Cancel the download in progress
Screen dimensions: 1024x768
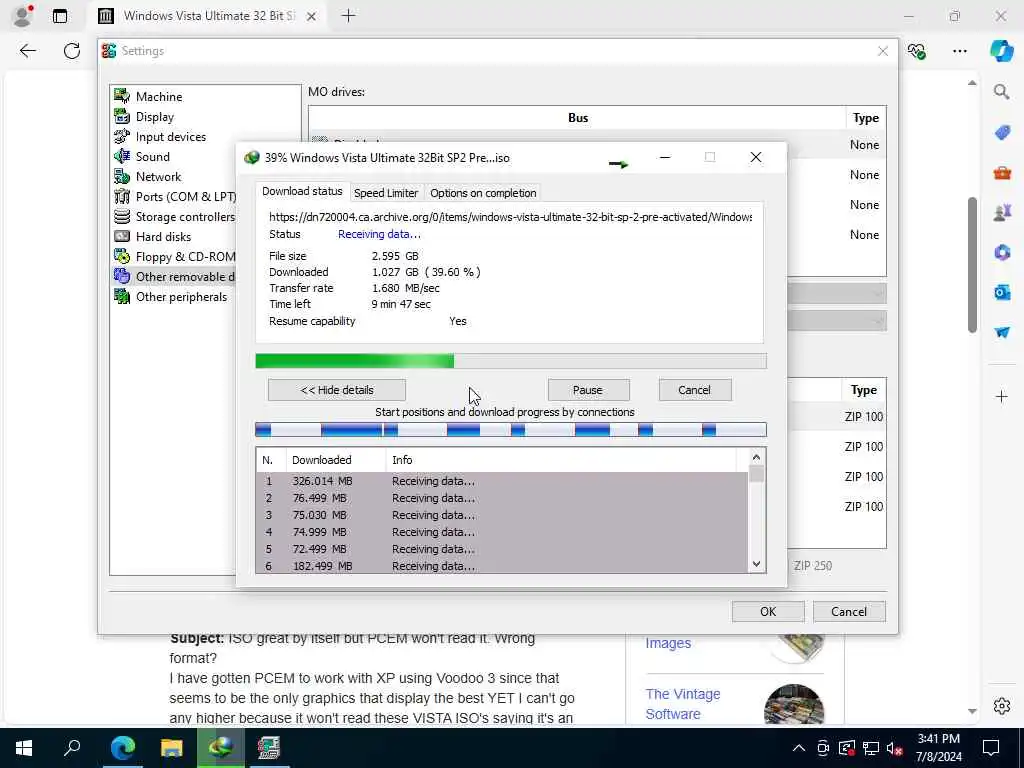[694, 390]
